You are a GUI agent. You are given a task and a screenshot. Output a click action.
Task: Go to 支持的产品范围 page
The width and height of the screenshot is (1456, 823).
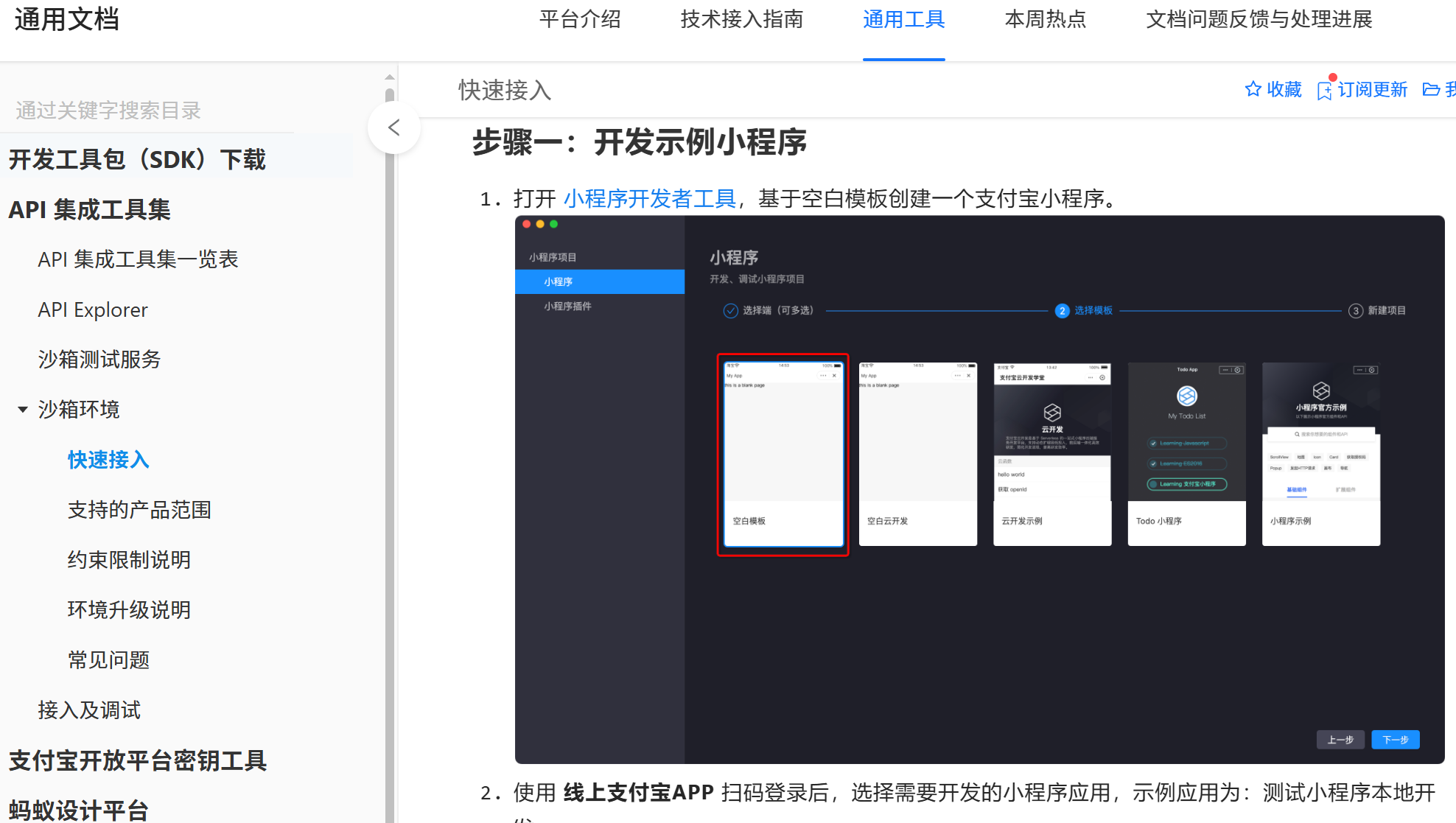pyautogui.click(x=139, y=510)
